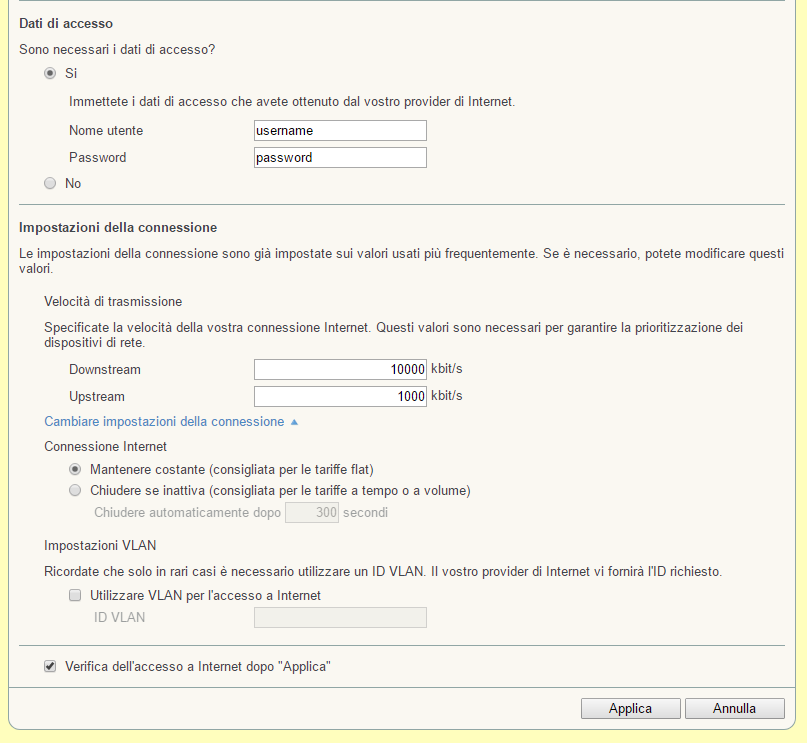Click the collapse triangle beside Cambiare impostazioni
Screen dimensions: 807x743
(294, 422)
